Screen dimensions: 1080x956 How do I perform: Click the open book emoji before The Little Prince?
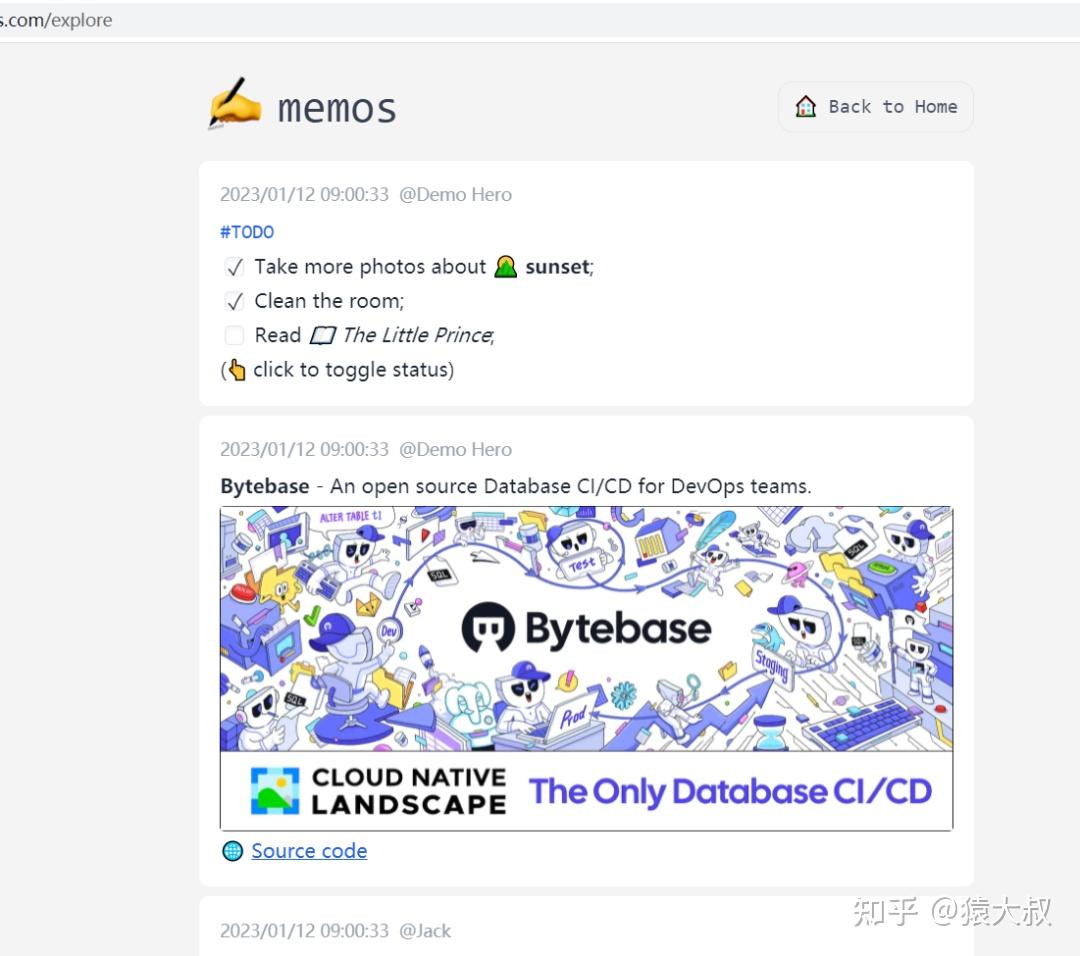point(322,335)
